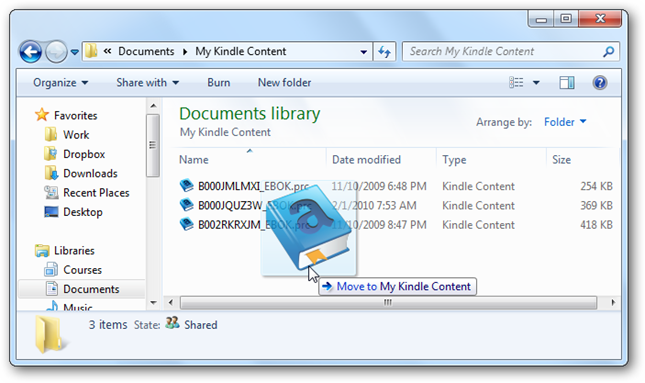
Task: Click Kindle icon of B000JMLMXI file
Action: (x=186, y=186)
